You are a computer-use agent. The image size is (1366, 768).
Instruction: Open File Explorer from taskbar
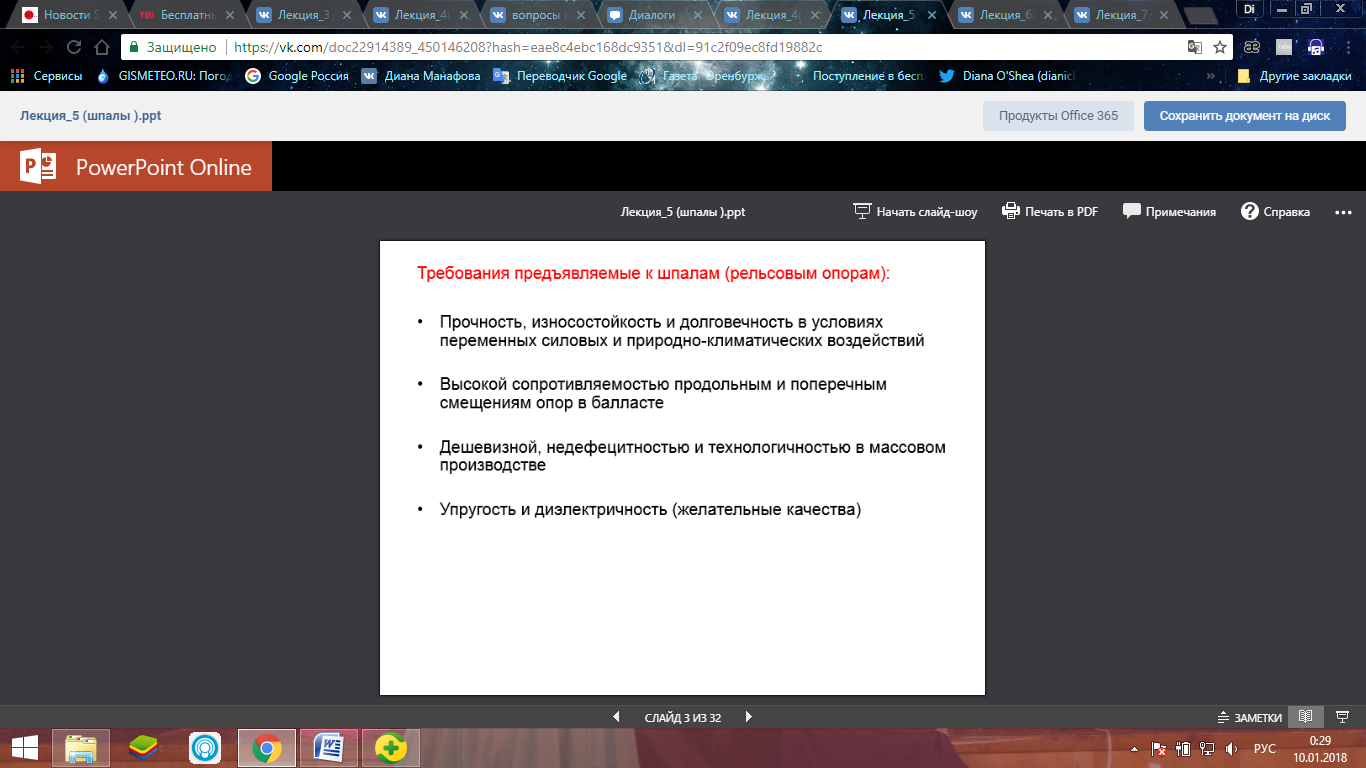pyautogui.click(x=82, y=747)
